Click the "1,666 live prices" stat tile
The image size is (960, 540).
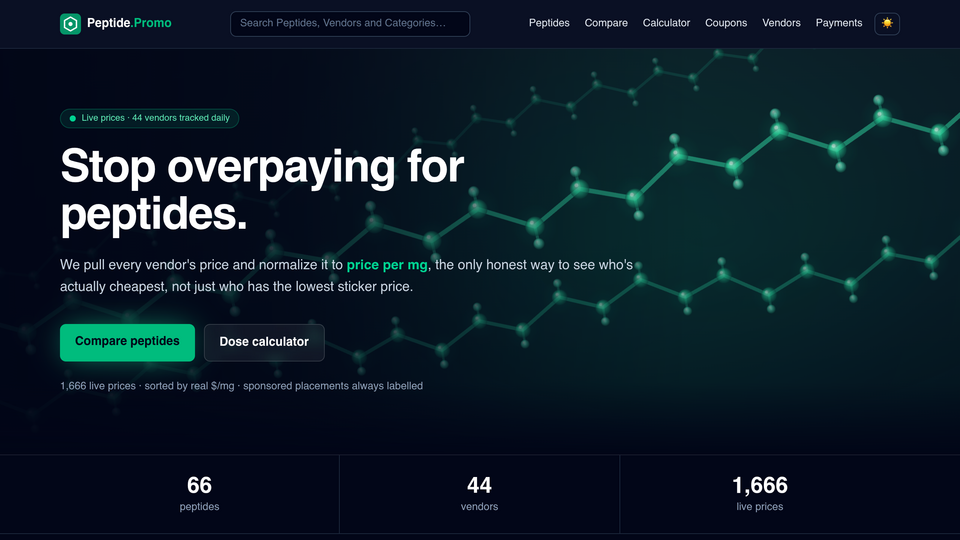pos(760,494)
